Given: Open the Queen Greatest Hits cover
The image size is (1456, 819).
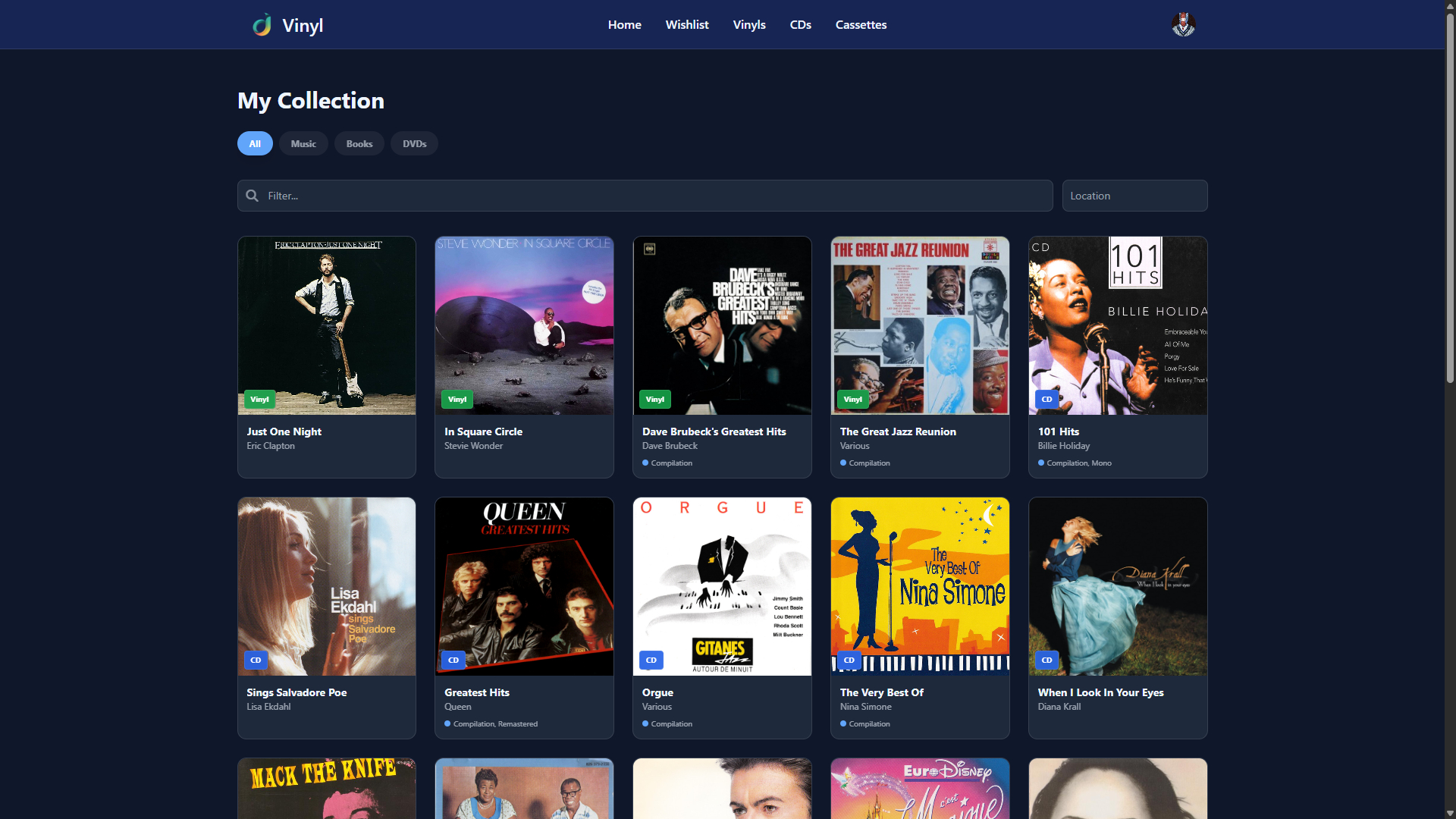Looking at the screenshot, I should click(524, 586).
